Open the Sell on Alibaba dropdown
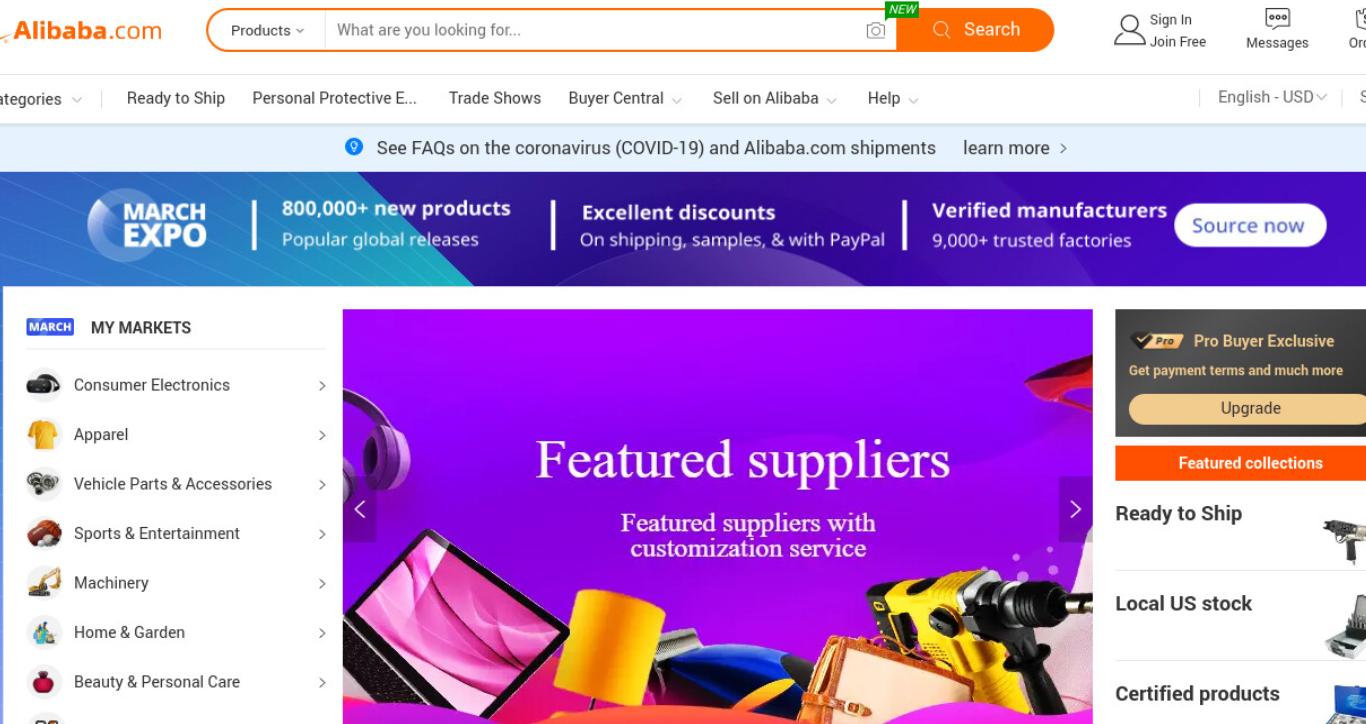This screenshot has height=724, width=1366. tap(775, 98)
